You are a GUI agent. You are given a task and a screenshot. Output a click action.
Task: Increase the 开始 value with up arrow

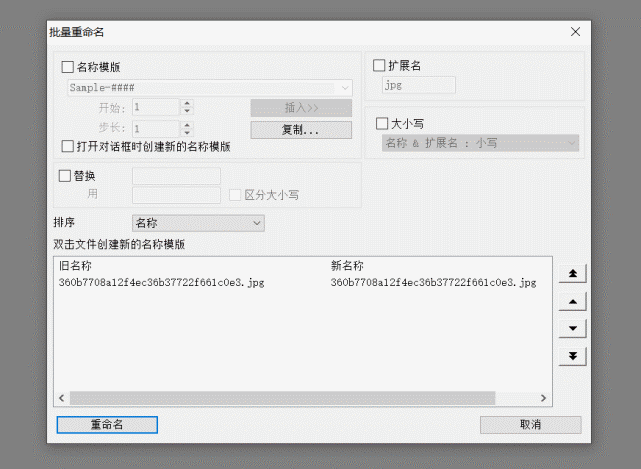click(x=187, y=104)
